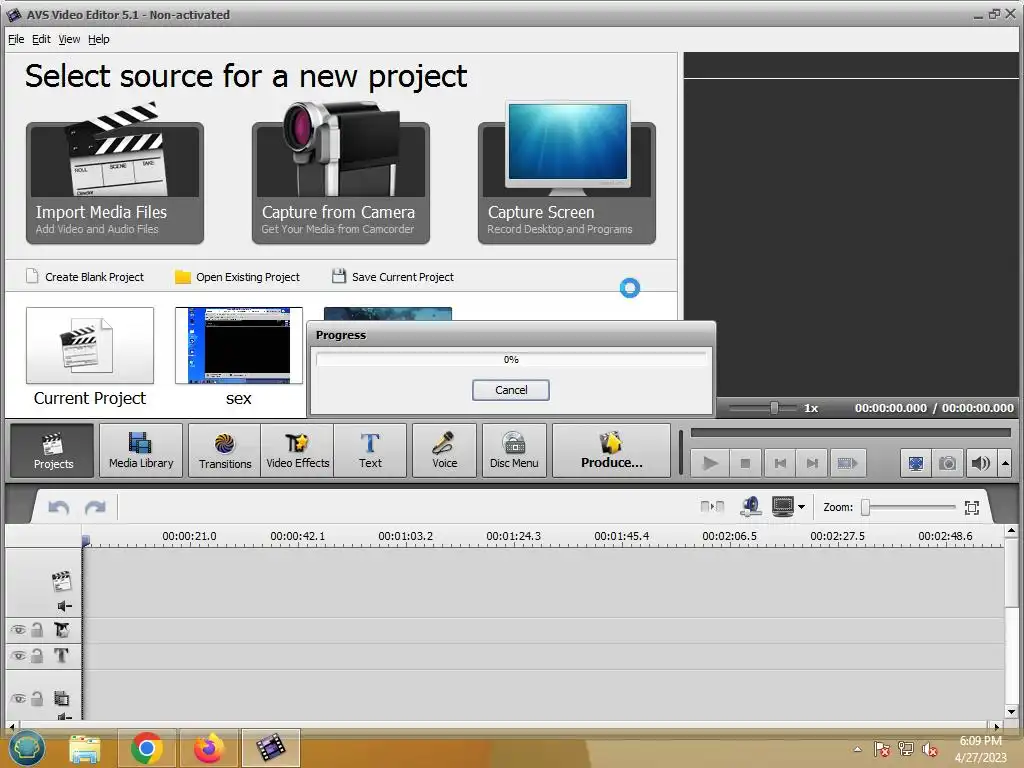This screenshot has width=1024, height=768.
Task: Go to next frame in preview
Action: (812, 464)
